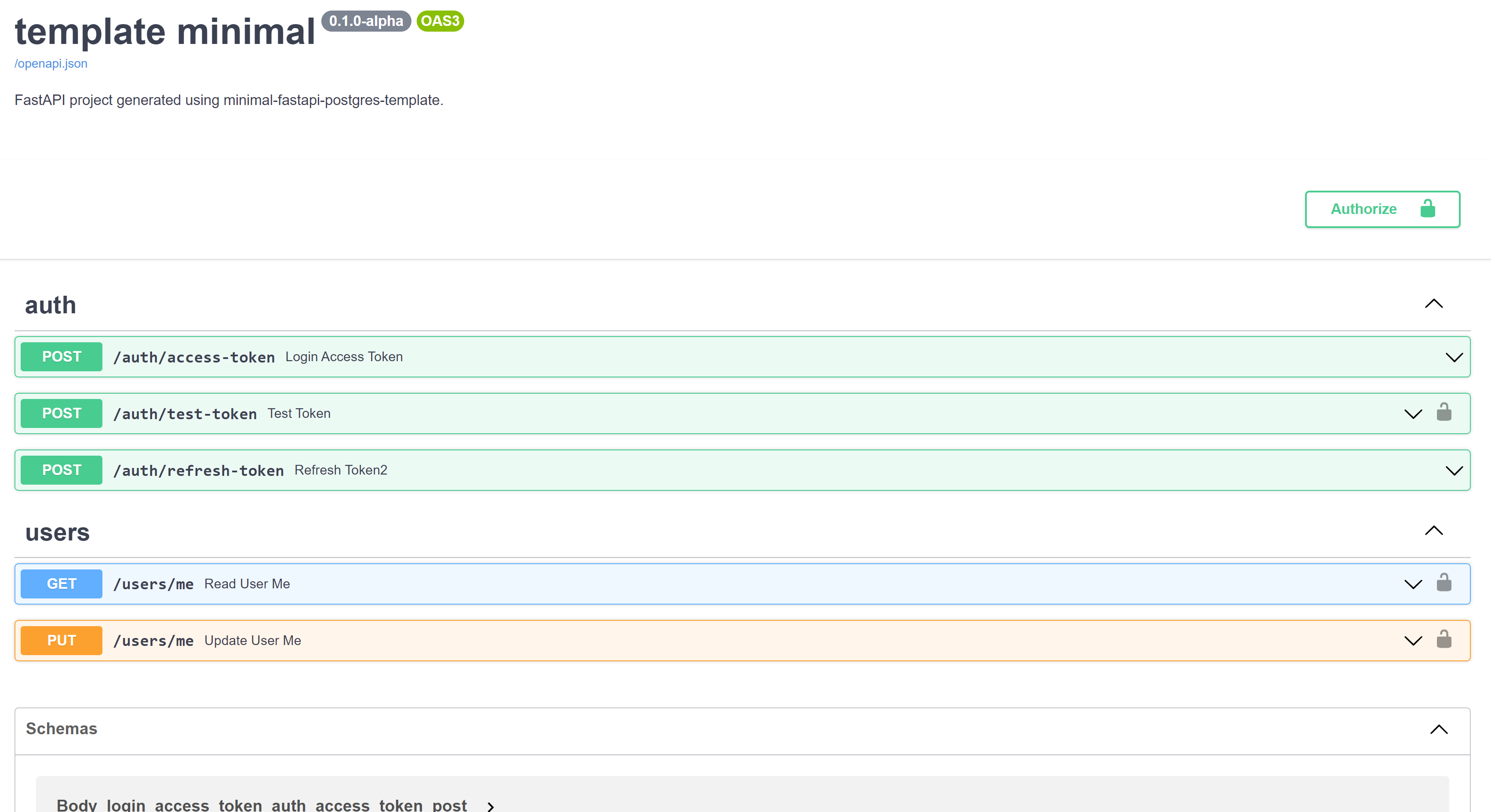Click the orange PUT method label
Screen dimensions: 1491x812
click(62, 640)
